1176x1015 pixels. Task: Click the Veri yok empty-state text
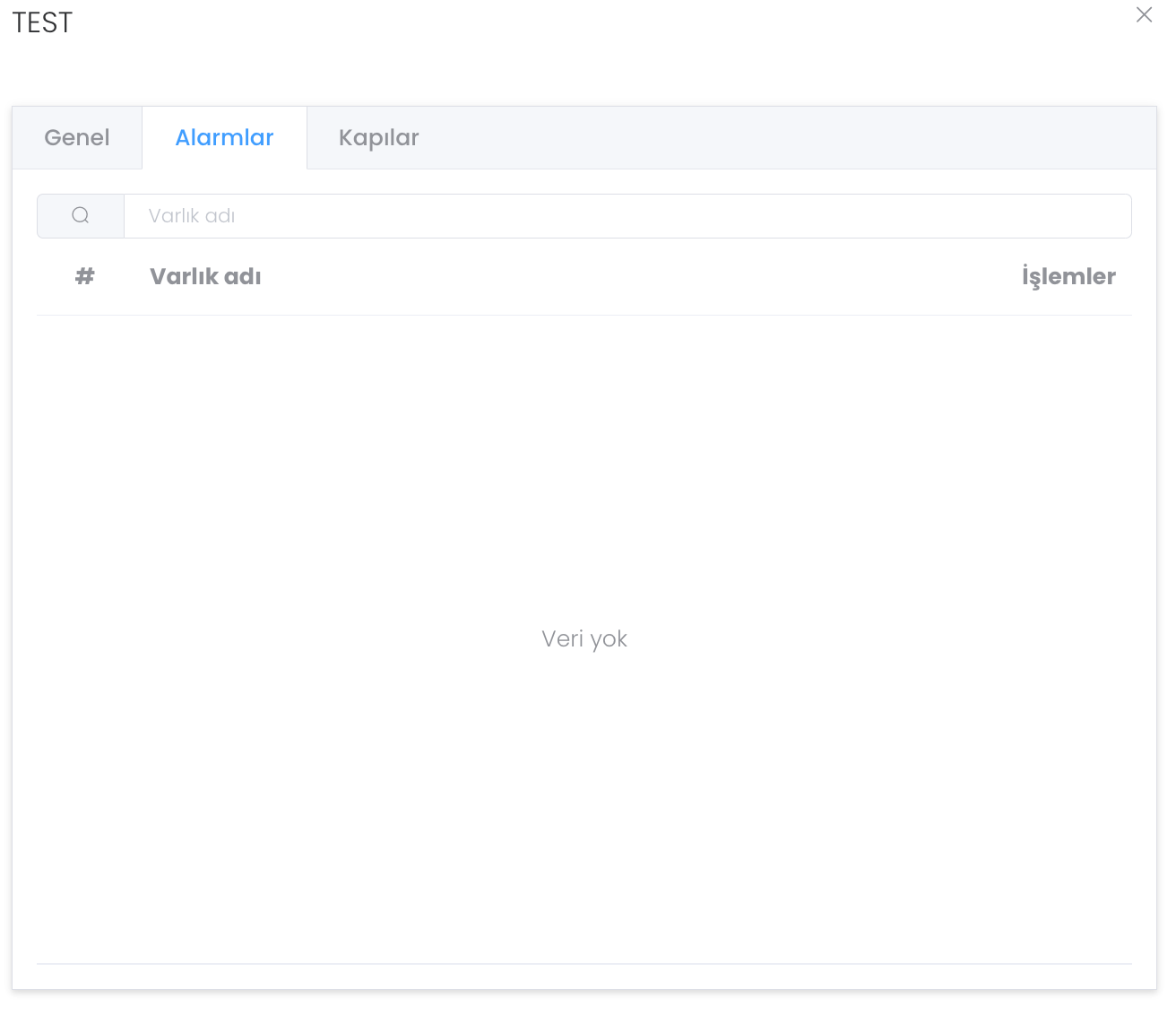584,639
